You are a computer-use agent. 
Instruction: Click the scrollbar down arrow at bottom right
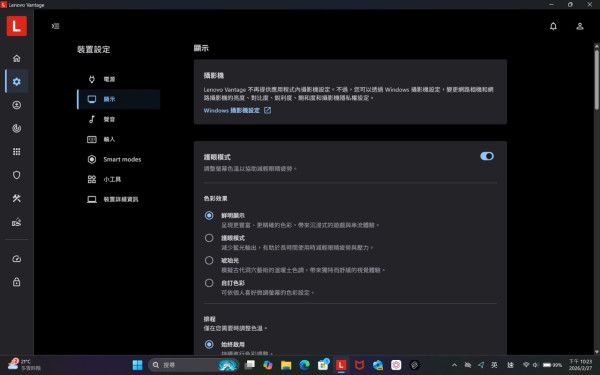pos(597,351)
